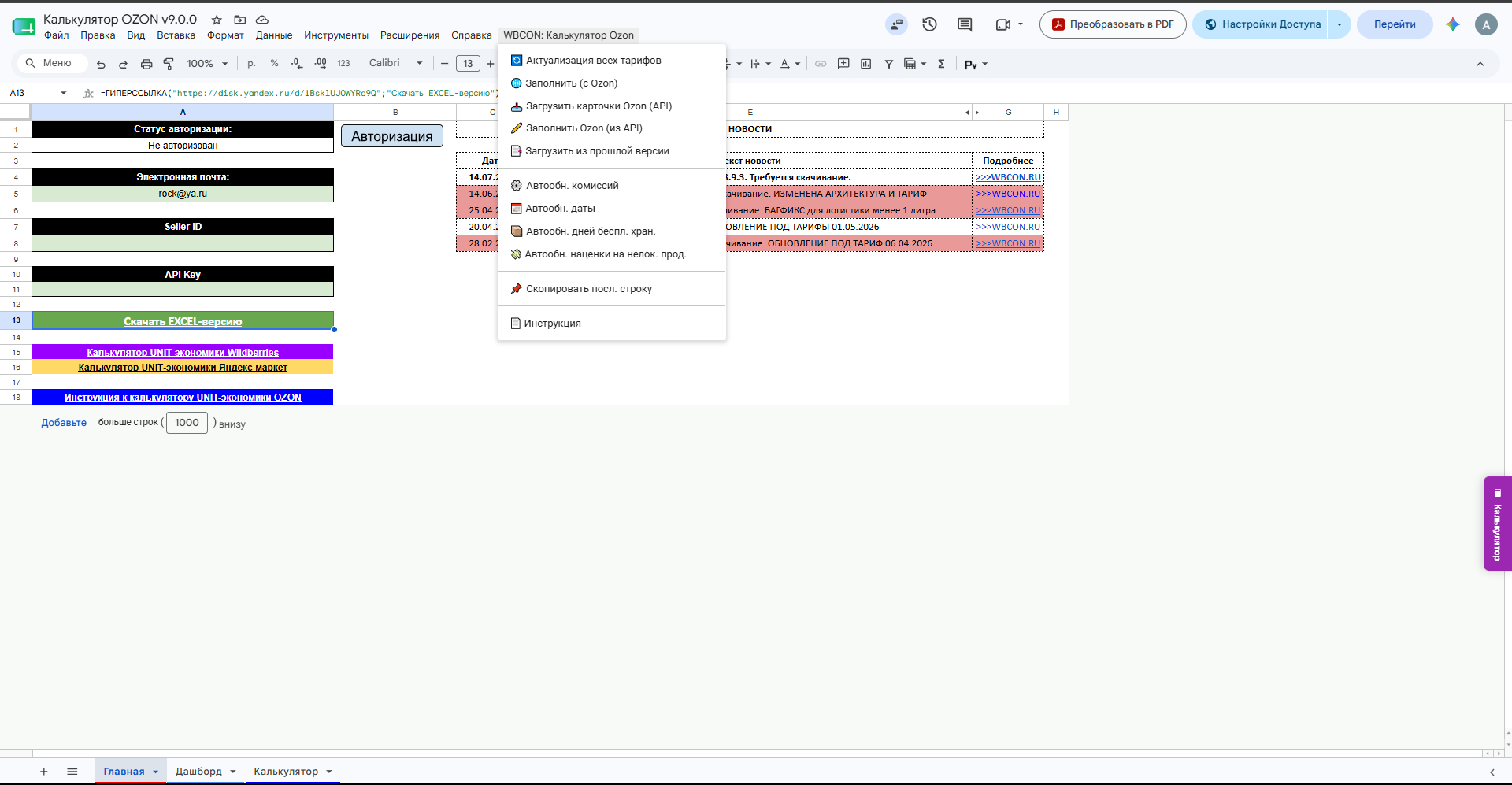Print the spreadsheet

pos(146,64)
